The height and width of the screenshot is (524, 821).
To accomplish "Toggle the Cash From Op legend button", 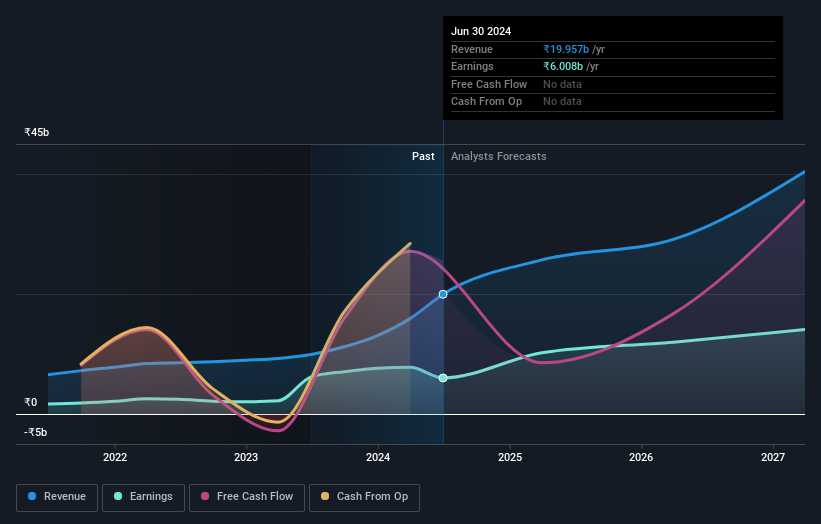I will coord(364,497).
